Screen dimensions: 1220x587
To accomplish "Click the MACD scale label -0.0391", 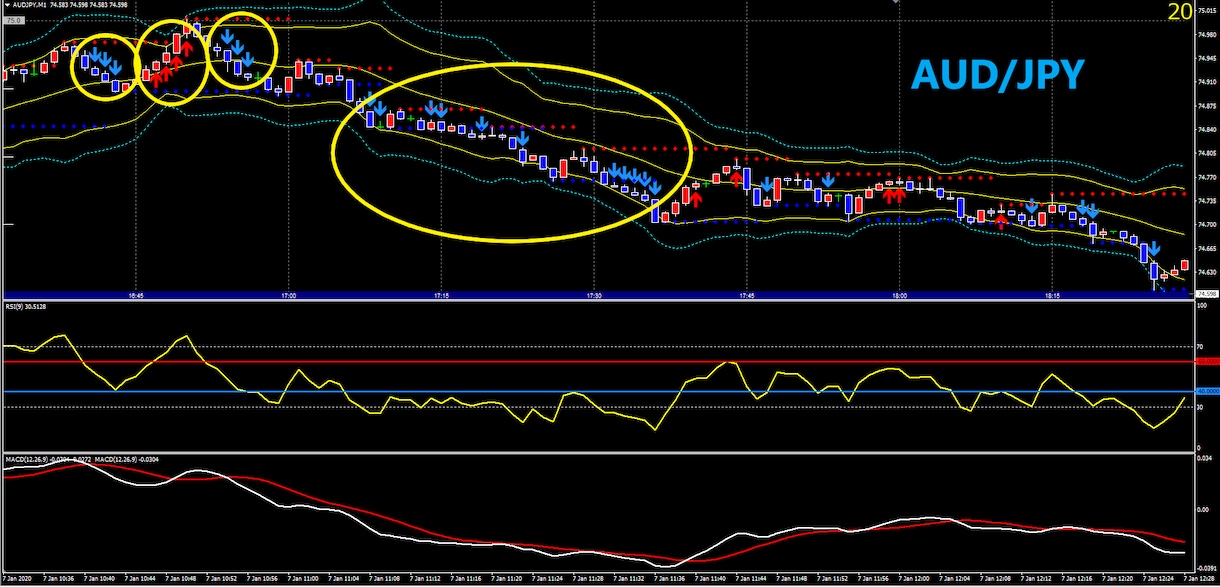I will coord(1207,566).
